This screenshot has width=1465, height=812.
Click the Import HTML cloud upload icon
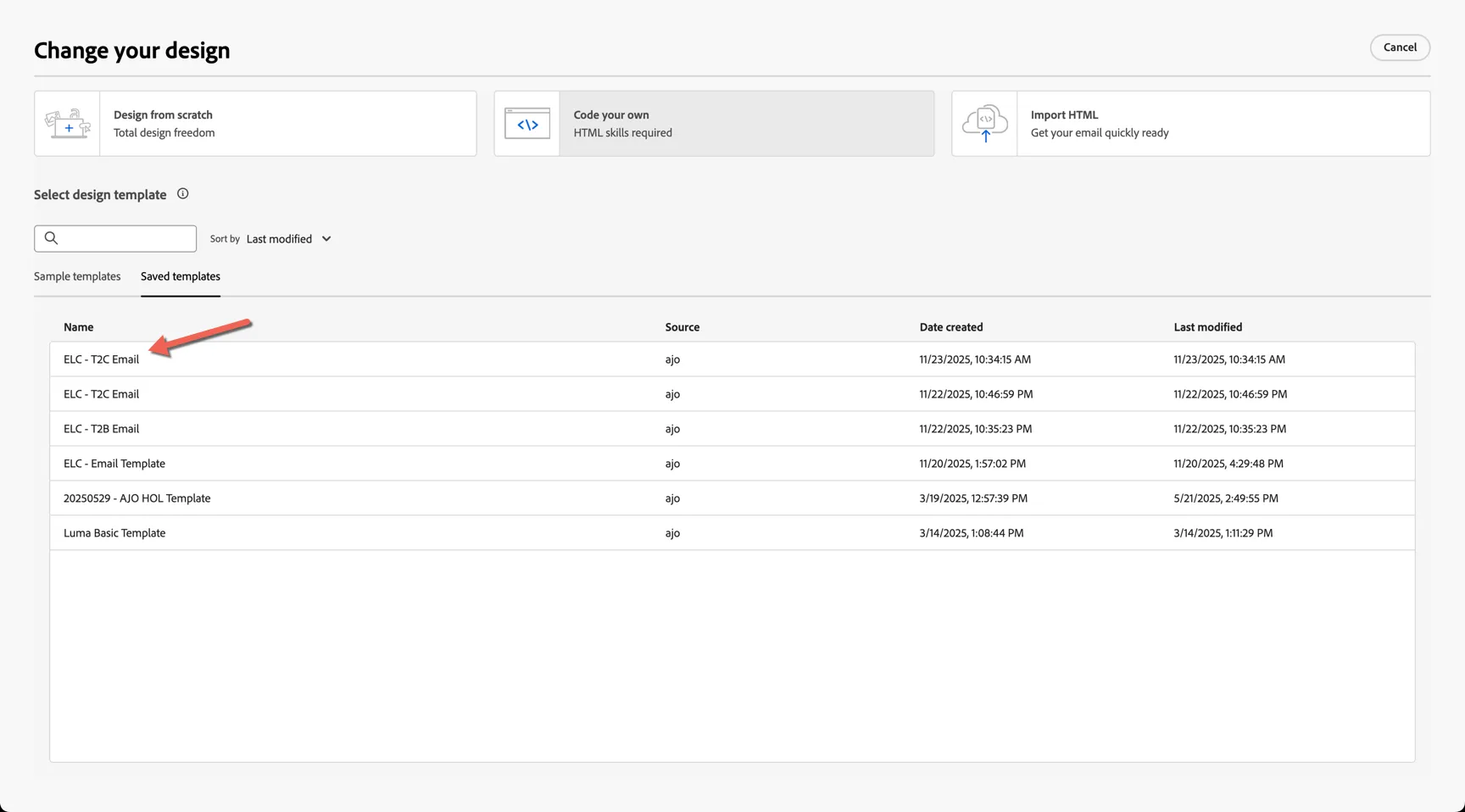pyautogui.click(x=985, y=124)
